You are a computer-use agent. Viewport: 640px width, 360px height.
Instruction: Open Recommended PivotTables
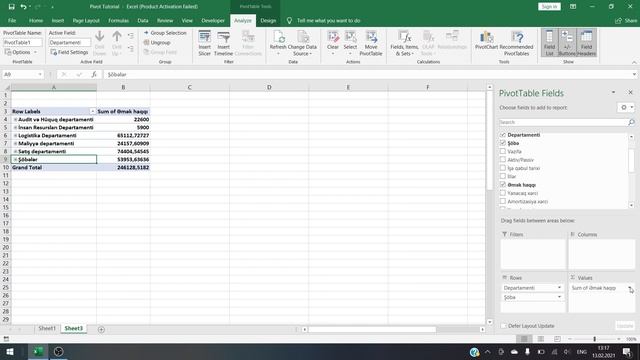click(x=516, y=43)
